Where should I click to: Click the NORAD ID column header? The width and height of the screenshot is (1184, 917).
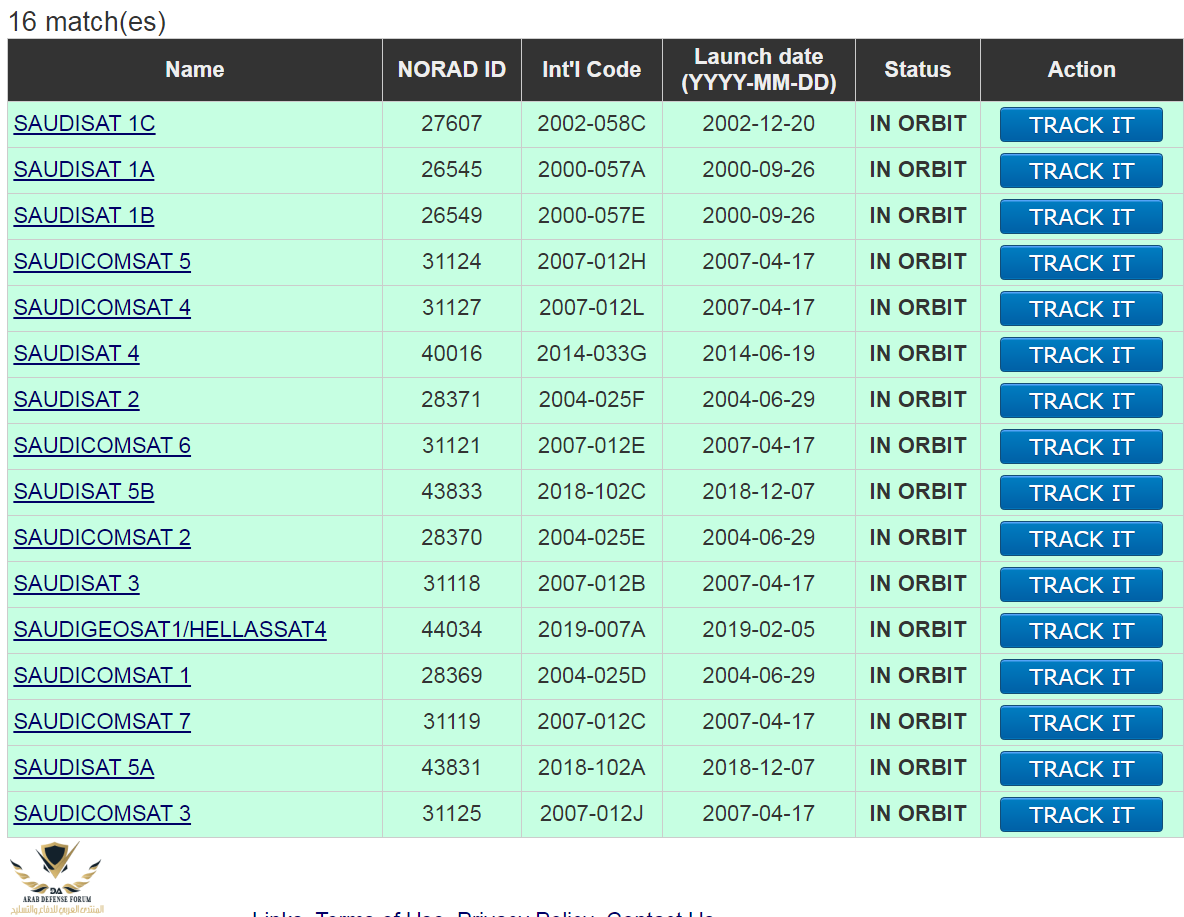point(452,69)
